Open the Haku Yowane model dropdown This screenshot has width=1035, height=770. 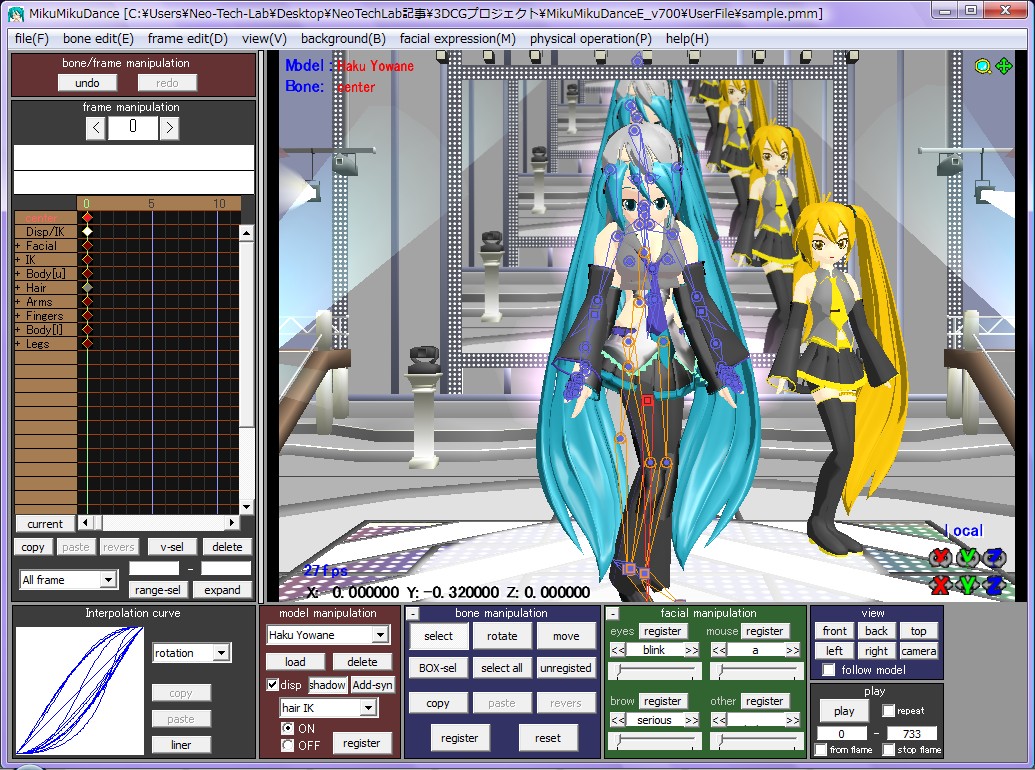(x=380, y=635)
